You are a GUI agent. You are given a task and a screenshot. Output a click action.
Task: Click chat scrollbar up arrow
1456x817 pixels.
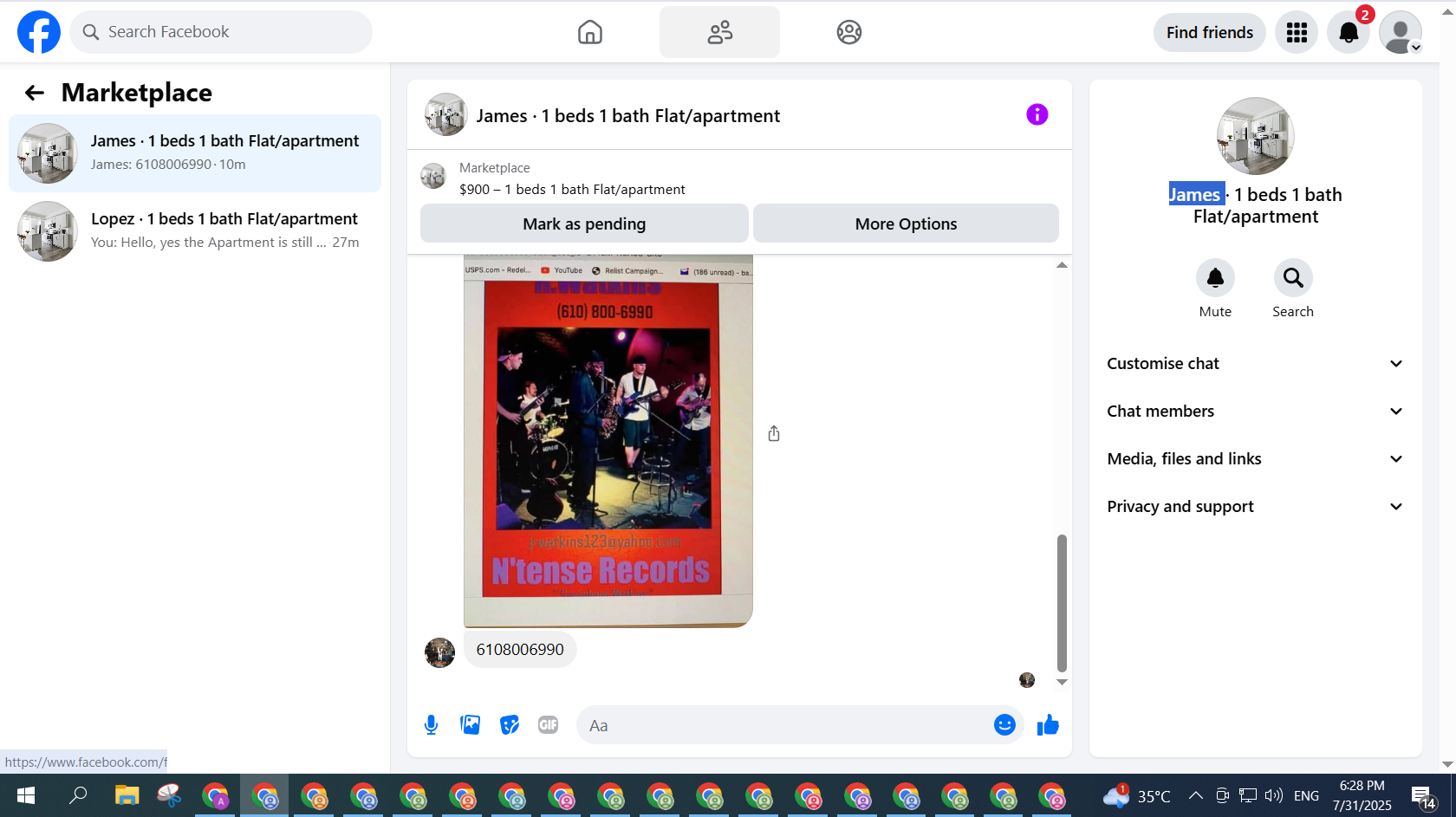pos(1062,265)
